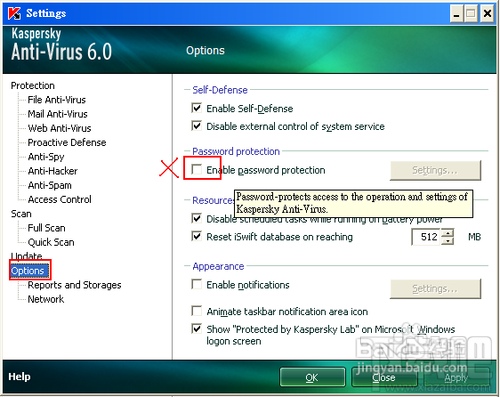Decrease iSwift database size with down arrow
This screenshot has width=500, height=397.
click(448, 241)
